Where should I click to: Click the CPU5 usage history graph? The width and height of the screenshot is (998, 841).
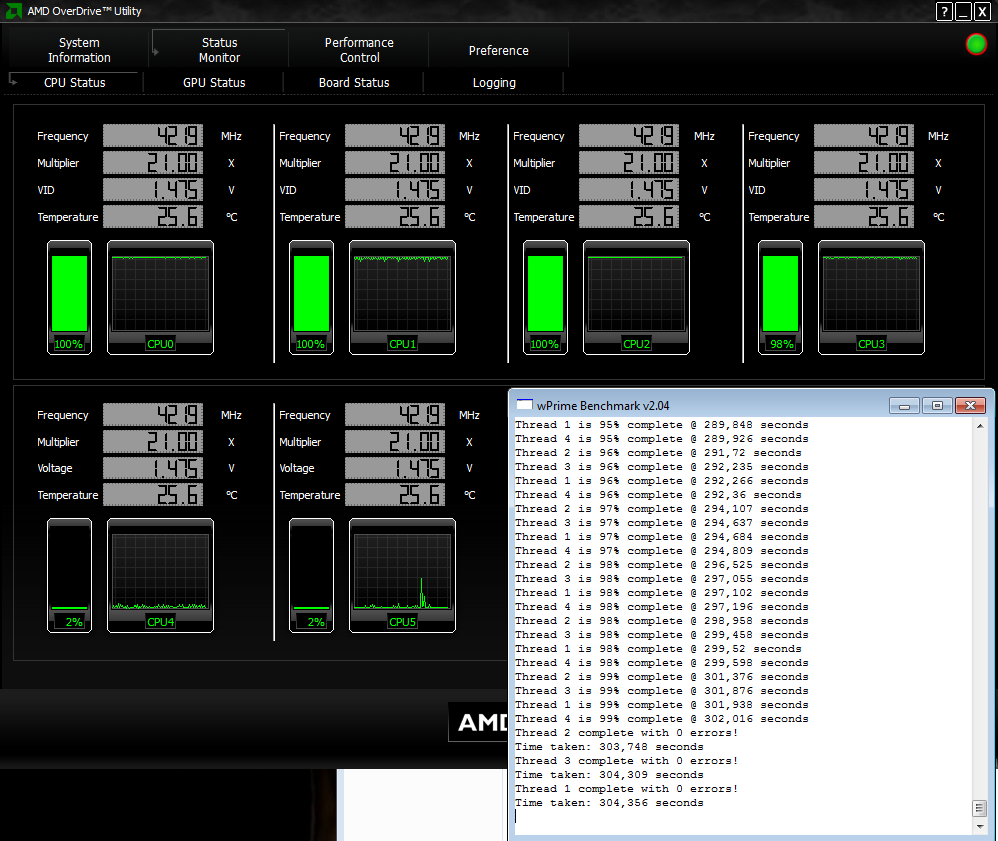[x=402, y=575]
